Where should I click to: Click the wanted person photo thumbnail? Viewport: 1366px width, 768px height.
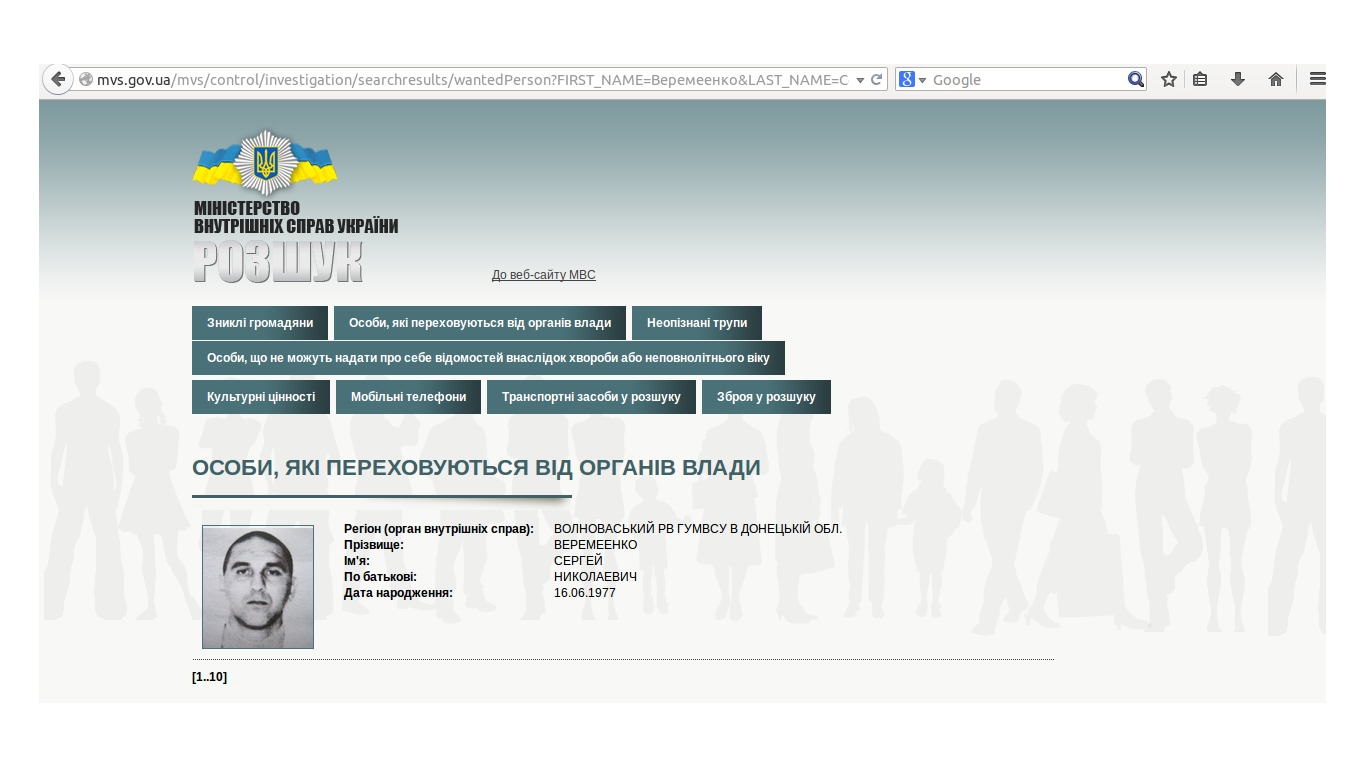(x=258, y=587)
